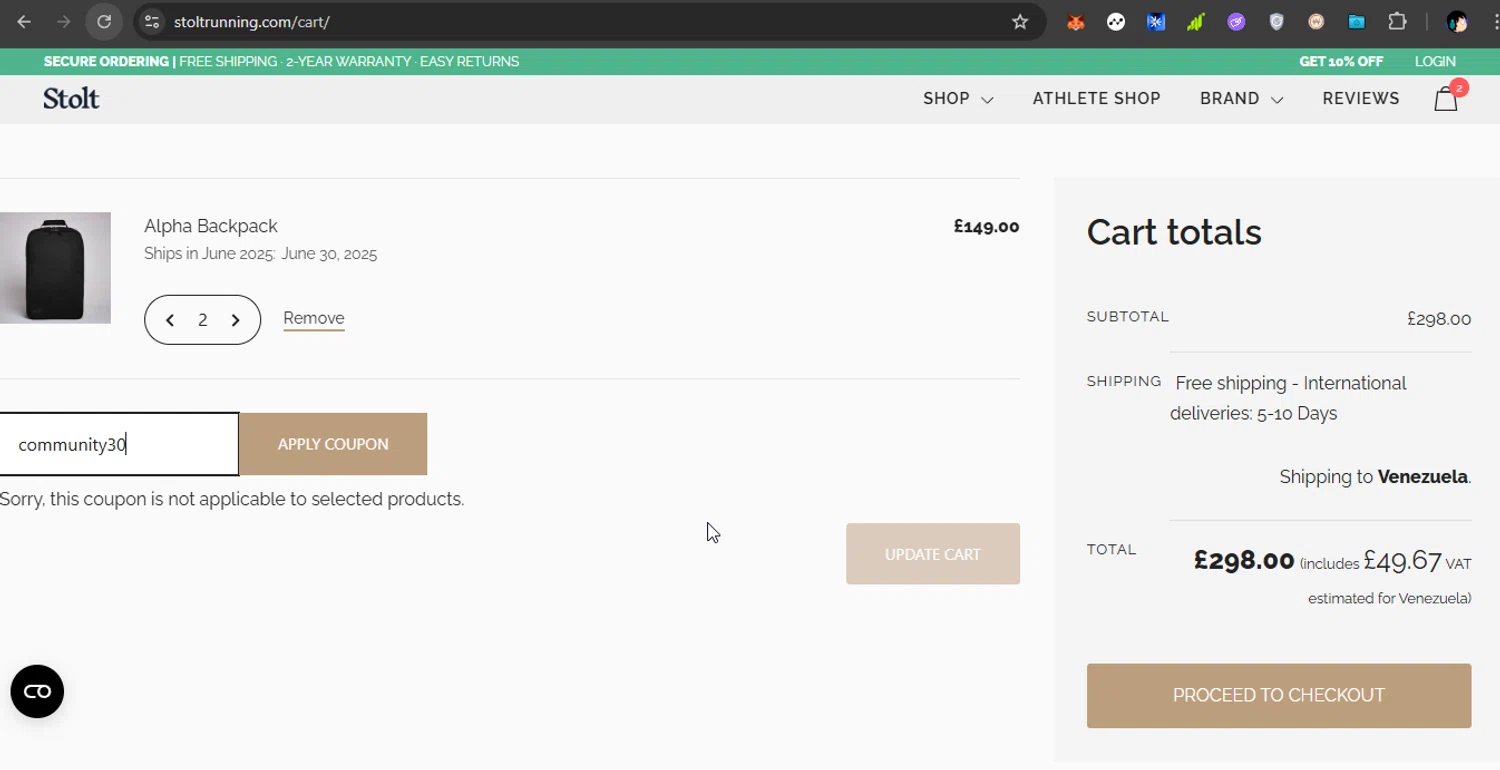Bookmark this page with the star icon
Viewport: 1500px width, 770px height.
click(x=1020, y=21)
